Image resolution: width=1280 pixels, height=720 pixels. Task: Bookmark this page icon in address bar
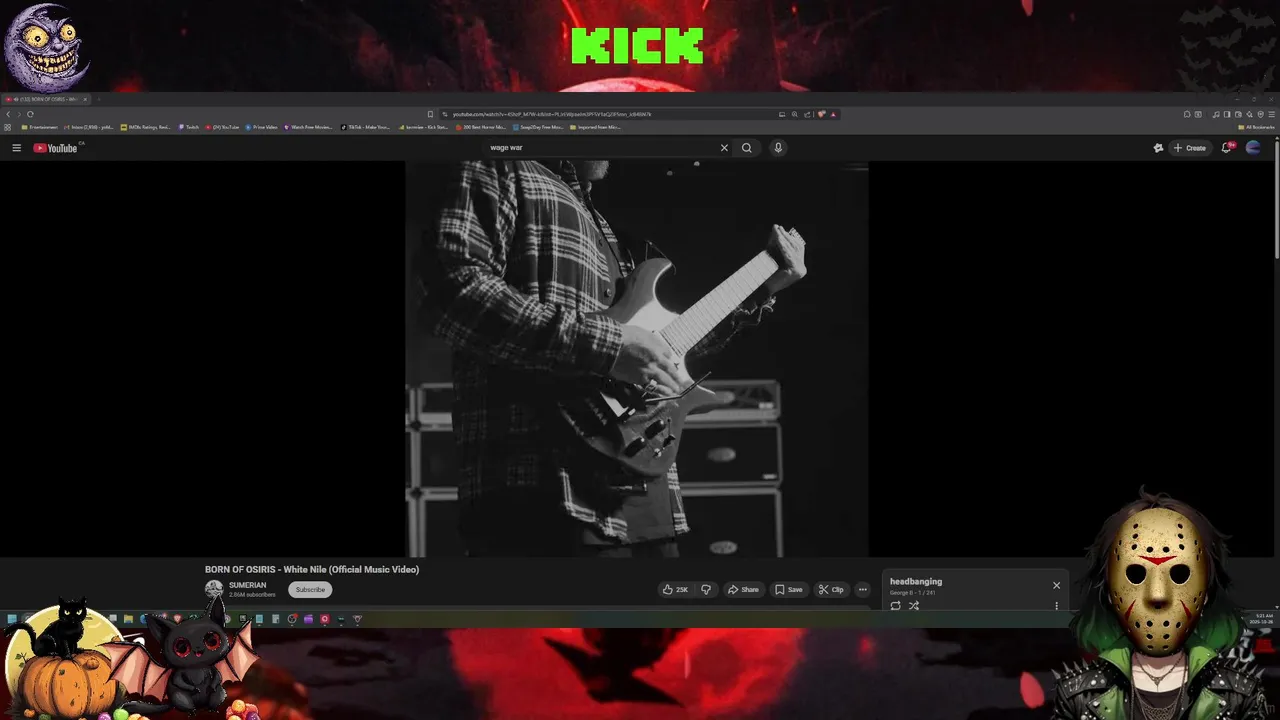coord(430,114)
